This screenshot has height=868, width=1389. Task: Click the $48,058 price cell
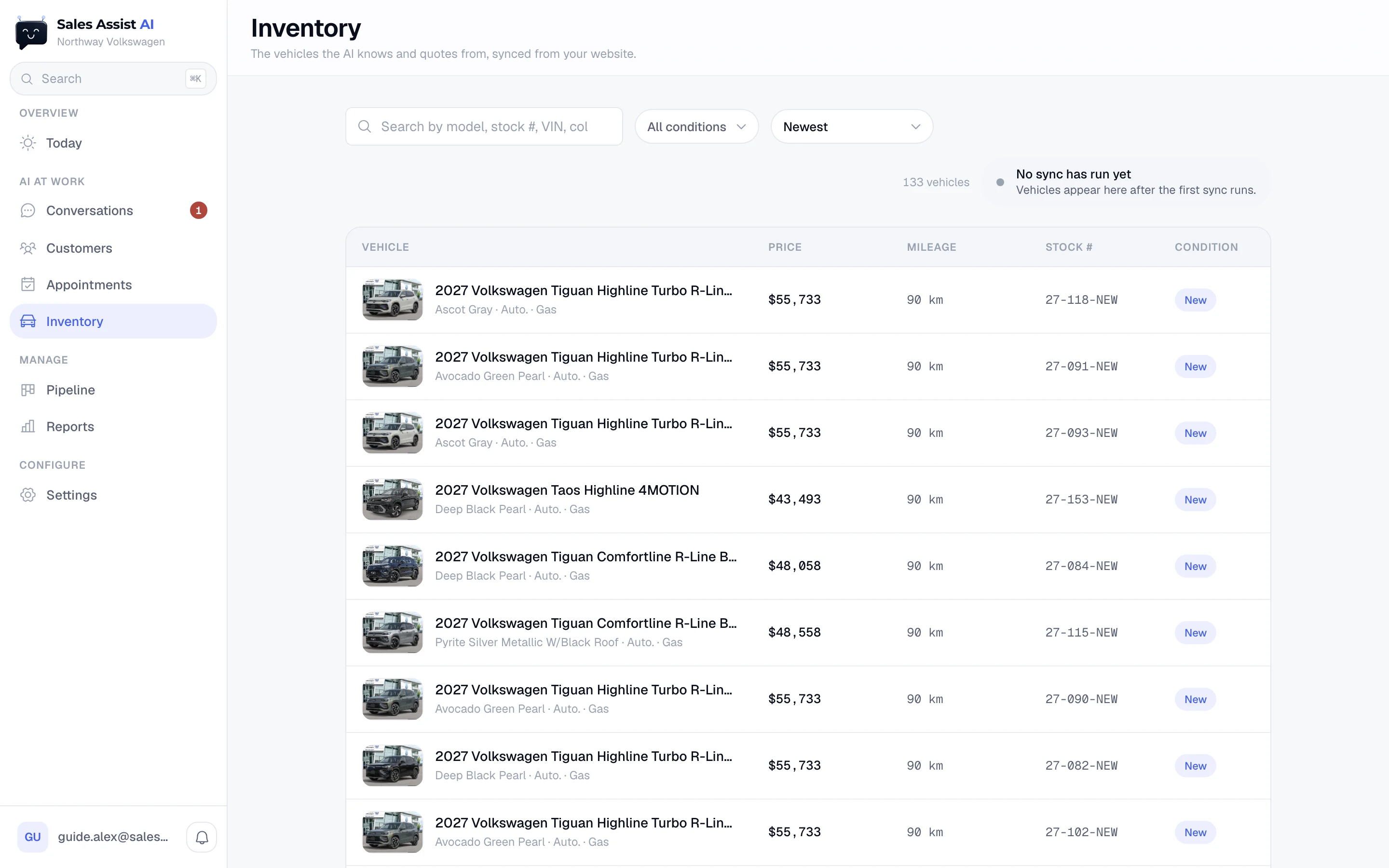coord(794,566)
